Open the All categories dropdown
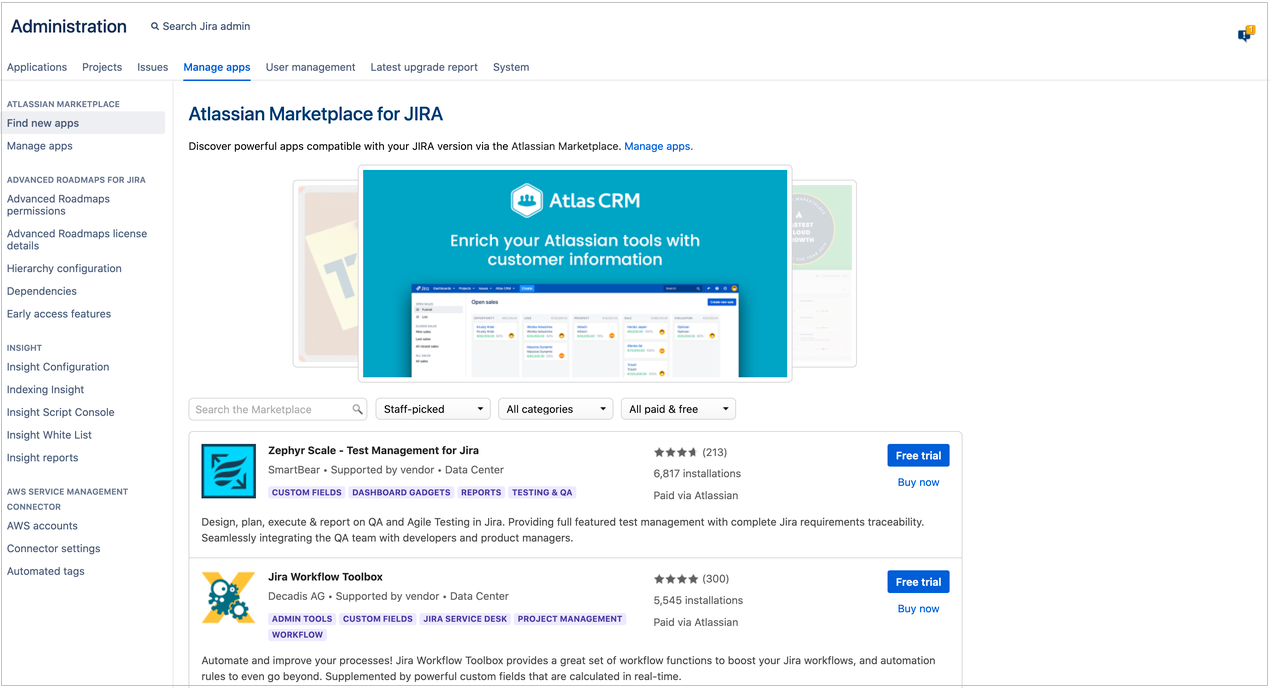The image size is (1270, 688). pyautogui.click(x=555, y=408)
